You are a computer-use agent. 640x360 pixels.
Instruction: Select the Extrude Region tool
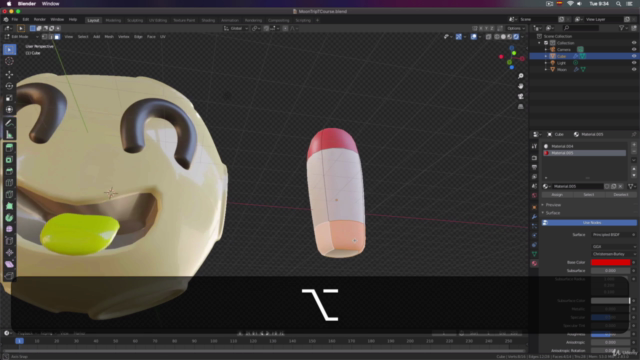pyautogui.click(x=9, y=148)
